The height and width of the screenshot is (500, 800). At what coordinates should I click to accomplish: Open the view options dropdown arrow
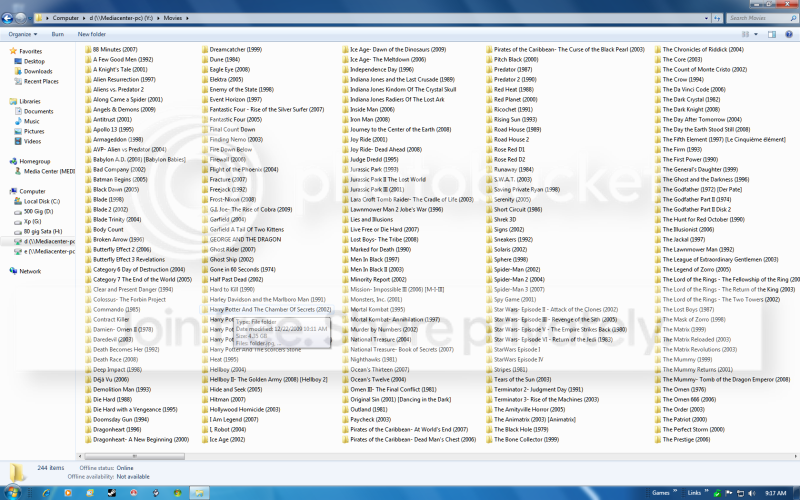coord(756,34)
